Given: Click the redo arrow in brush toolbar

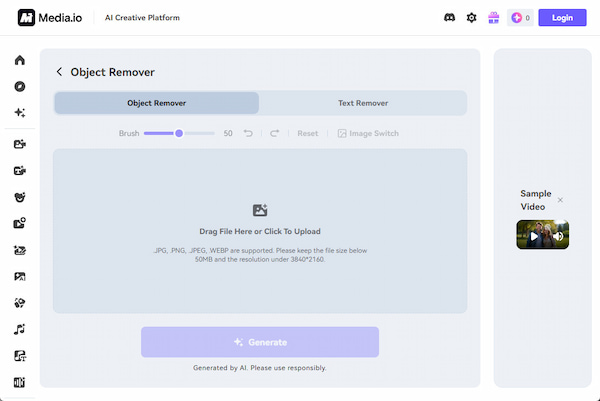Looking at the screenshot, I should tap(274, 133).
